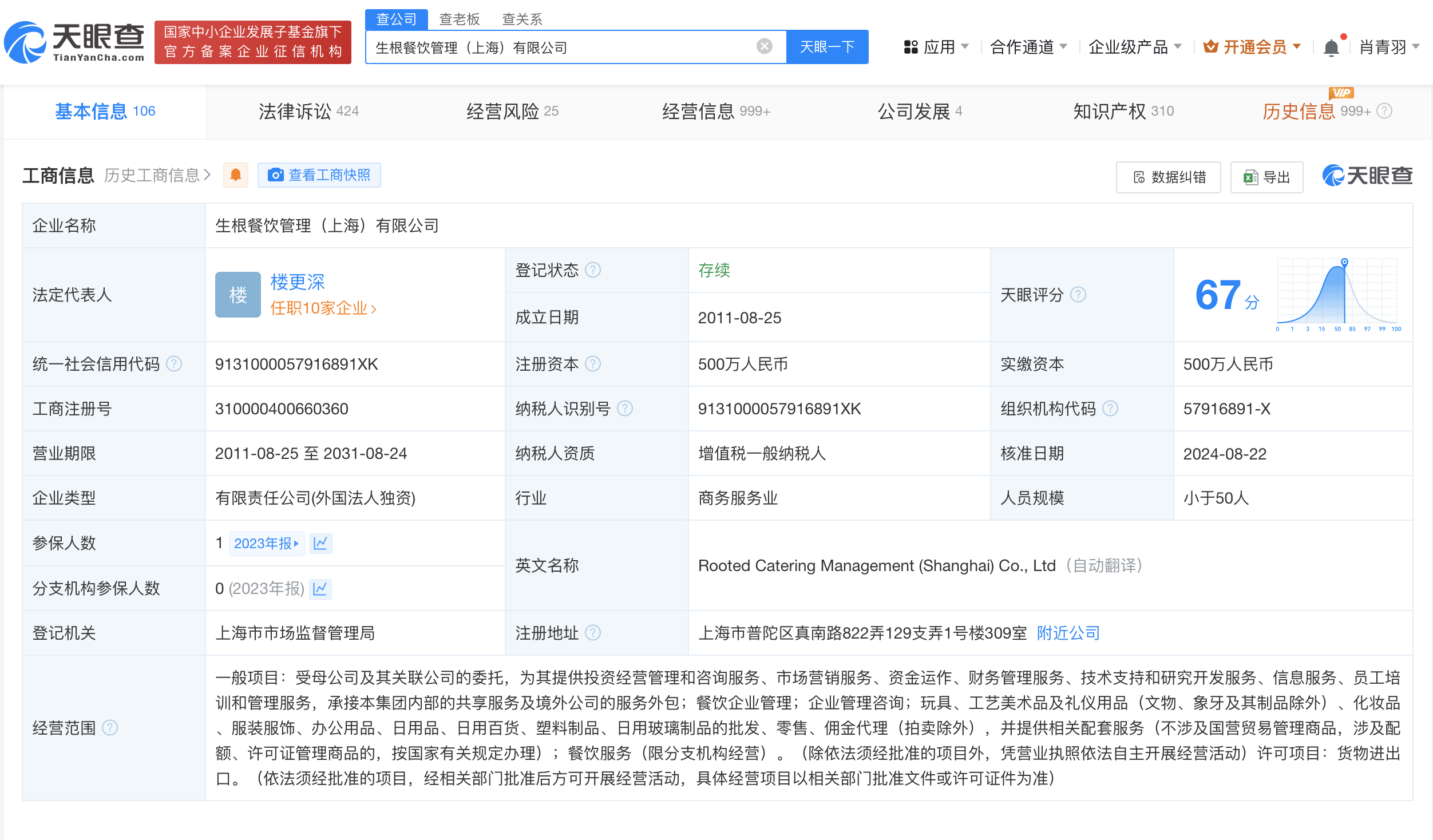Click the camera icon on 查看工商快照
Viewport: 1433px width, 840px height.
pos(276,175)
